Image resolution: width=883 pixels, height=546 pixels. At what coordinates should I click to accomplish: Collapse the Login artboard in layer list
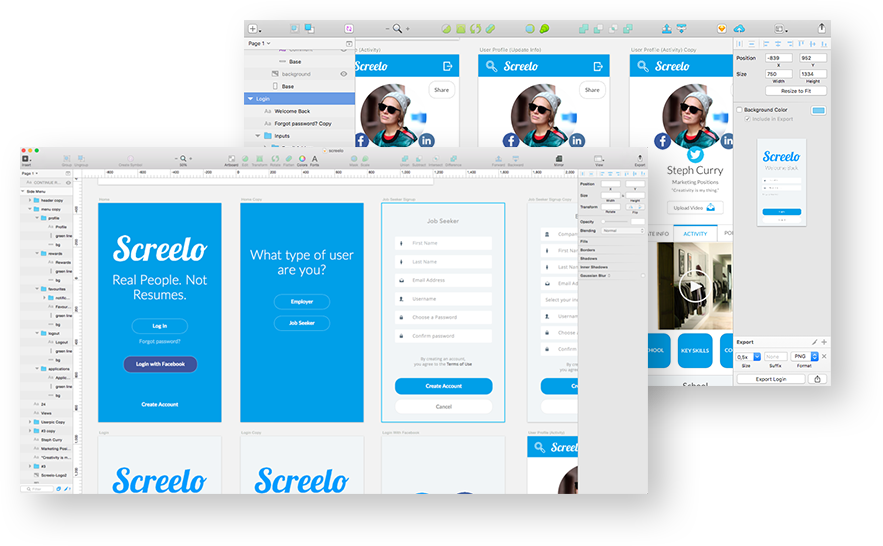[x=251, y=99]
